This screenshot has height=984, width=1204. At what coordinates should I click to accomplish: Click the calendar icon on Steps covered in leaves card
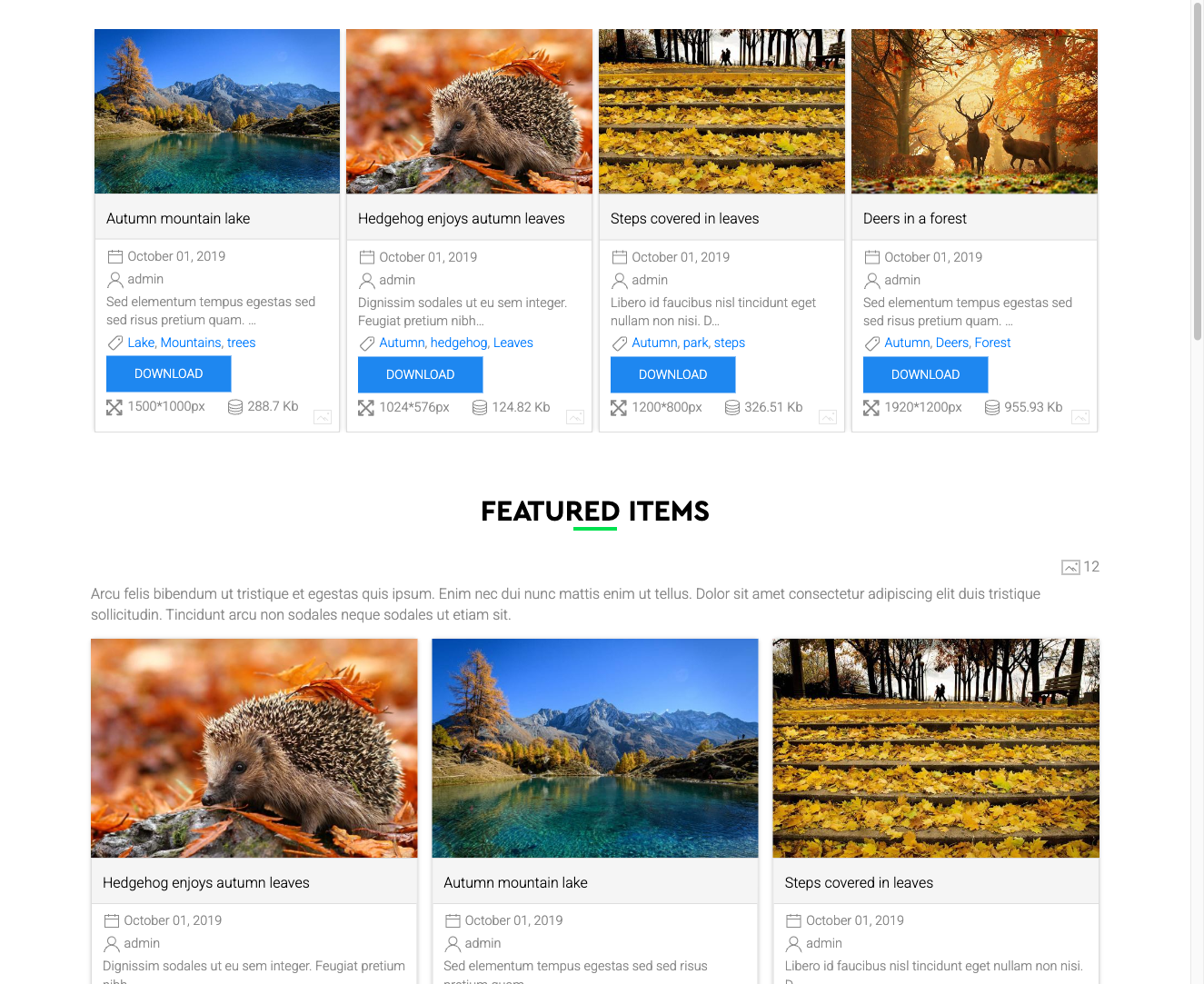click(x=620, y=258)
